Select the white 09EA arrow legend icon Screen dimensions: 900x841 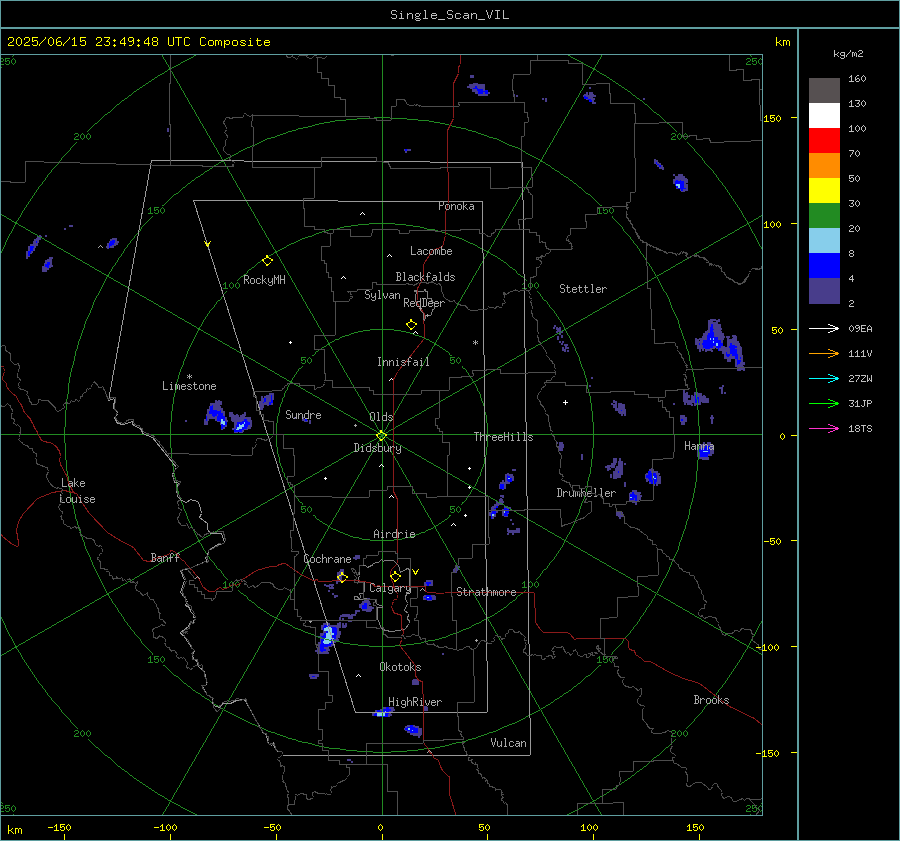click(824, 328)
